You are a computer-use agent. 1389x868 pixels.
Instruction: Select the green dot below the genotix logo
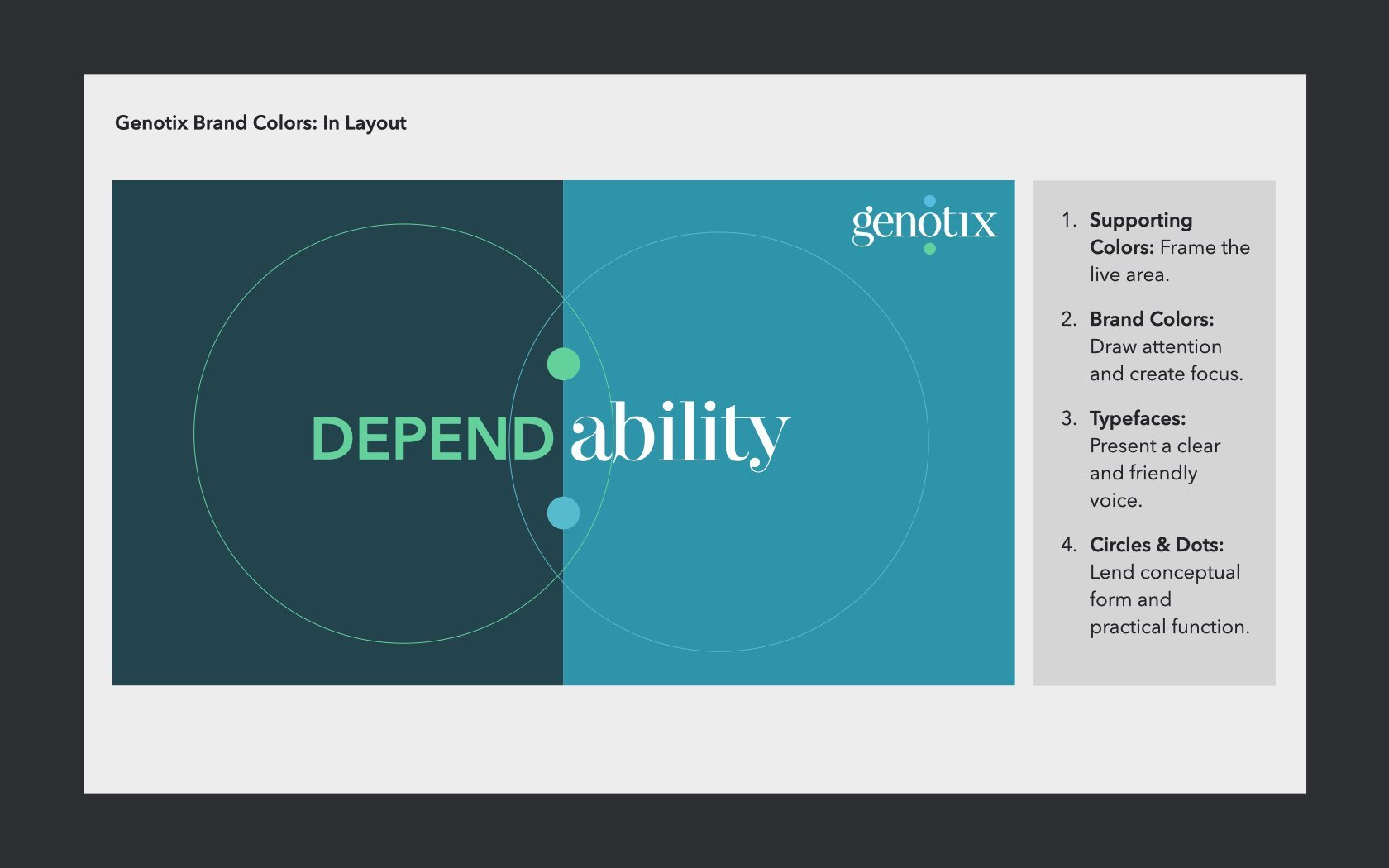(x=928, y=248)
